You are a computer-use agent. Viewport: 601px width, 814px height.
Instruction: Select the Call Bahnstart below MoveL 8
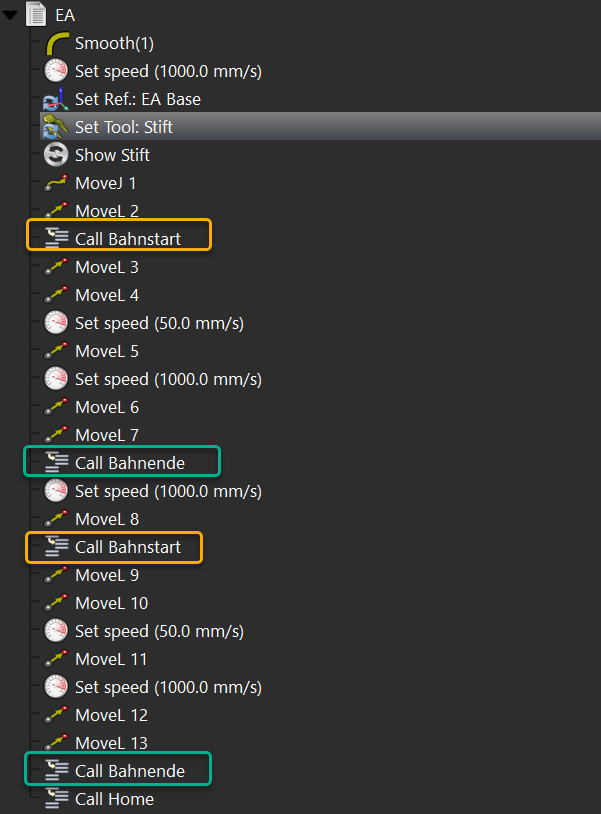click(127, 548)
